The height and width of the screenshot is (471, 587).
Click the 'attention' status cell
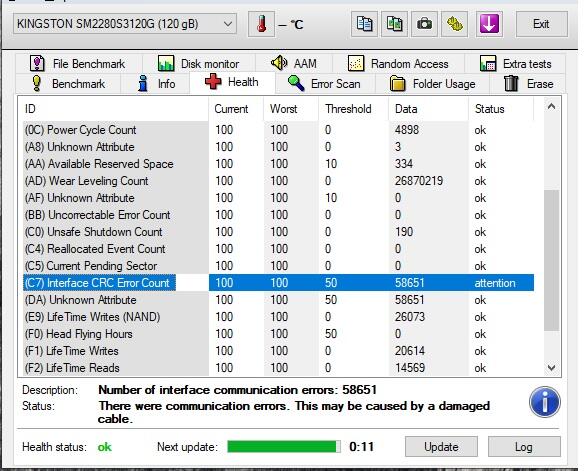coord(495,283)
